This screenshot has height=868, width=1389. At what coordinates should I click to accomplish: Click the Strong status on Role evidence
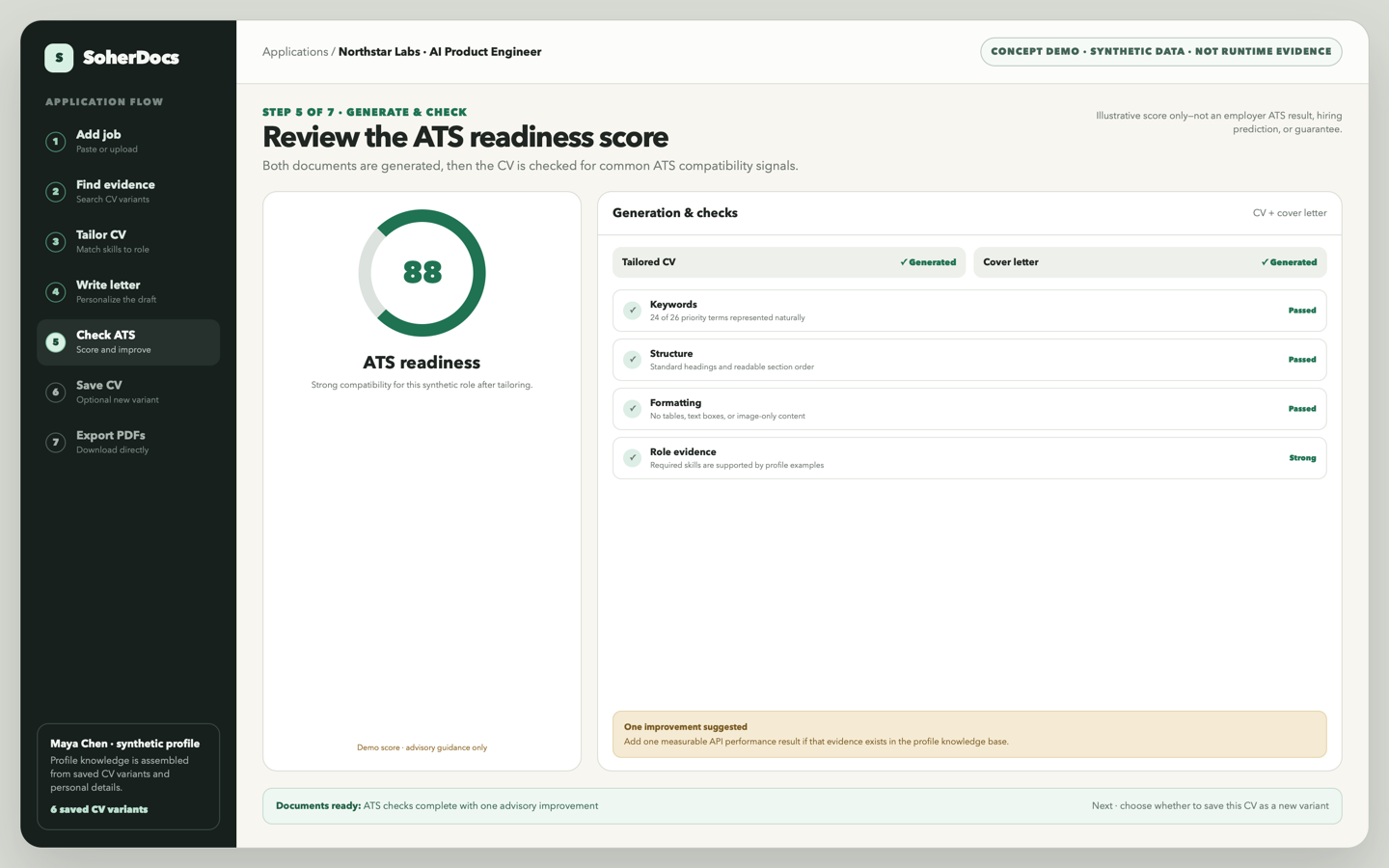click(1302, 458)
